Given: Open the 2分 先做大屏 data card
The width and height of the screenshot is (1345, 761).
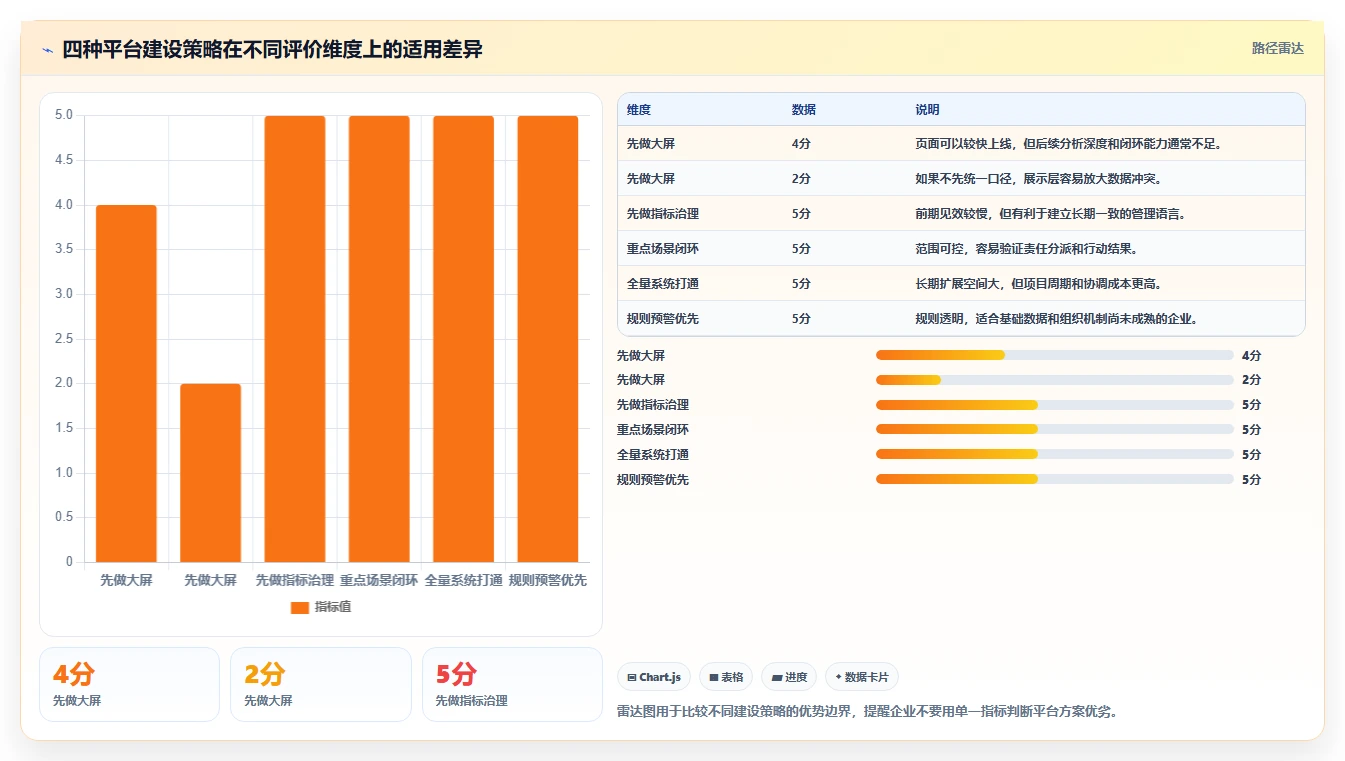Looking at the screenshot, I should tap(320, 684).
